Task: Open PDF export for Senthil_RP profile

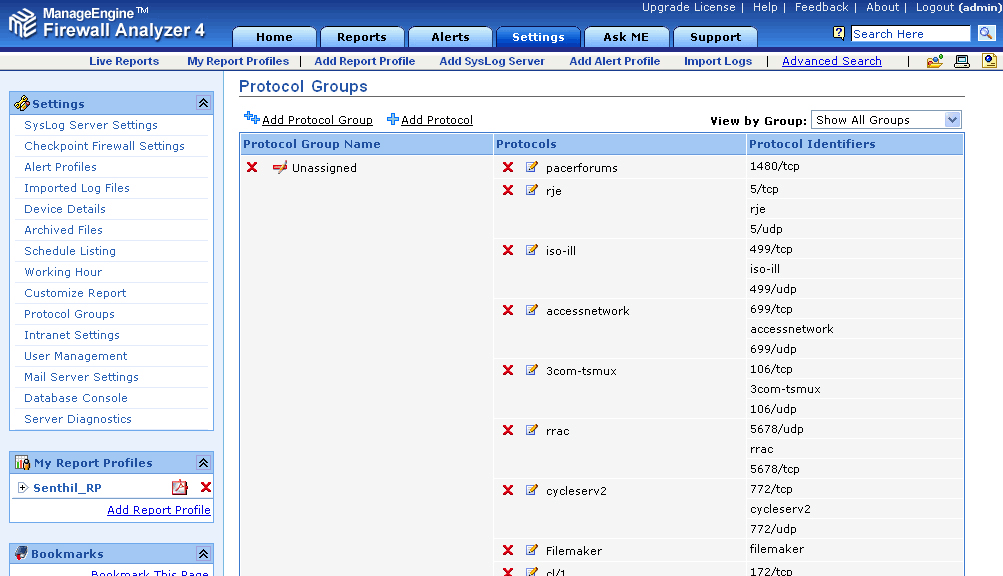Action: (179, 488)
